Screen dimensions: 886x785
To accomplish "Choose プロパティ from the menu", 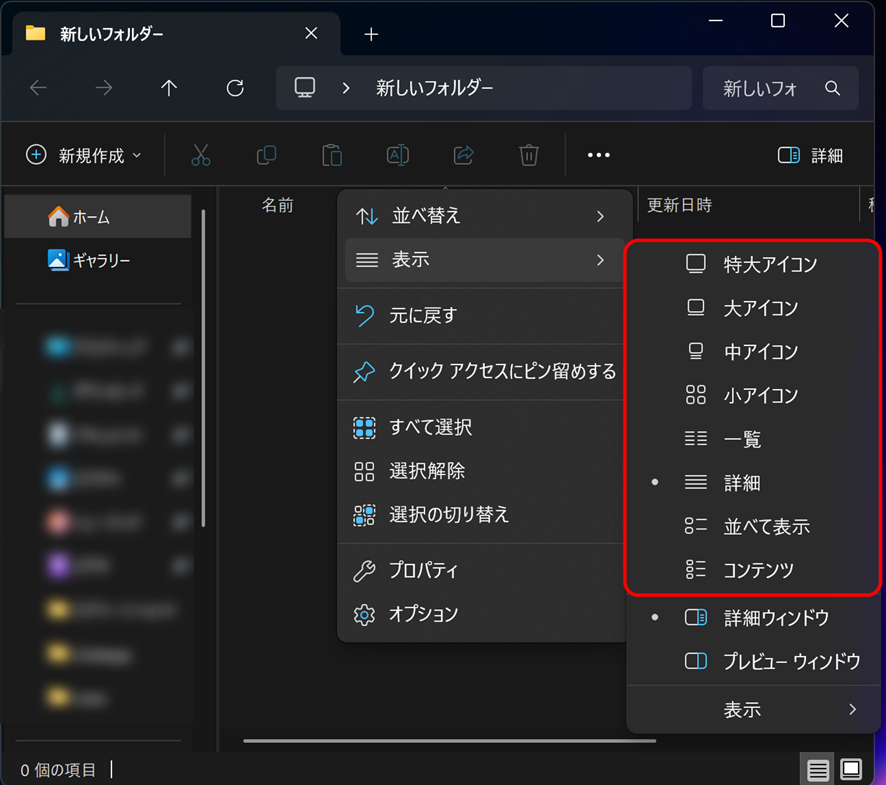I will point(423,571).
